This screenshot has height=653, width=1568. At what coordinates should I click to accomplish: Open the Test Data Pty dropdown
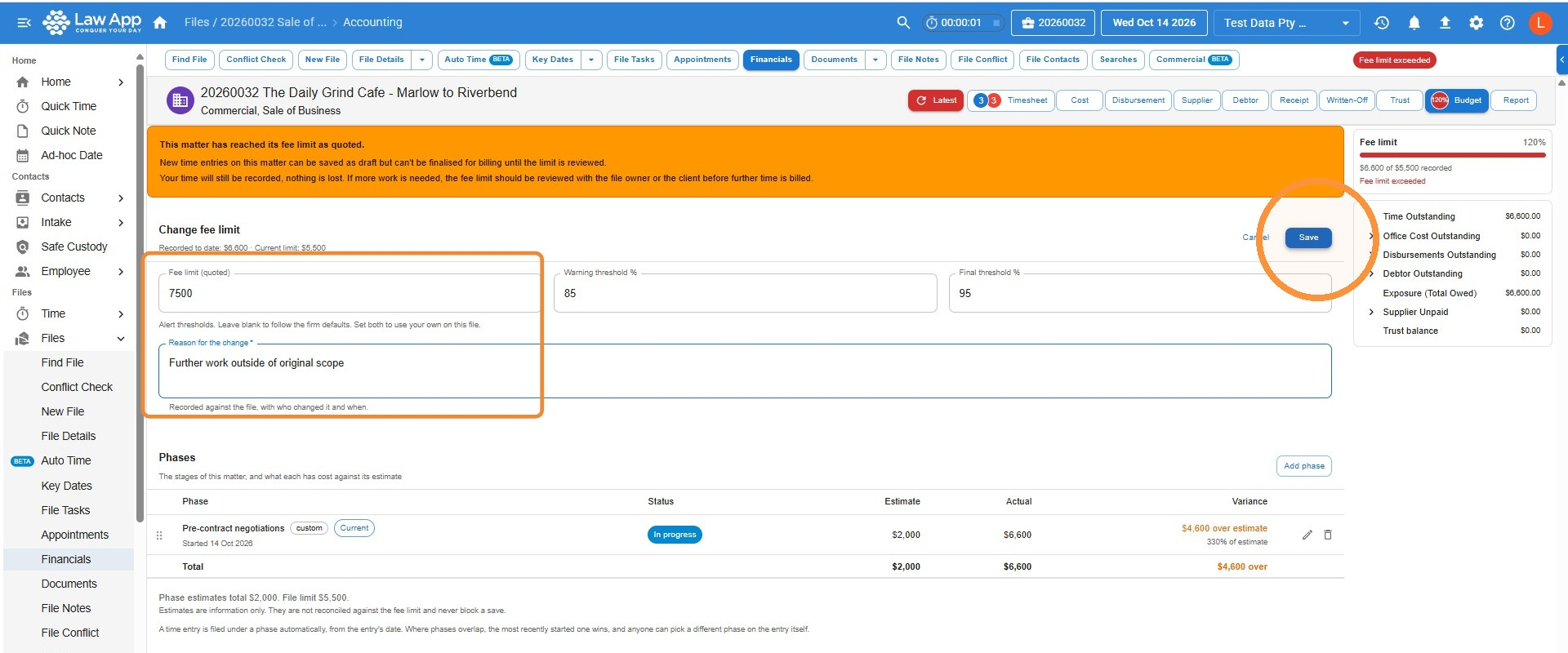pyautogui.click(x=1286, y=23)
